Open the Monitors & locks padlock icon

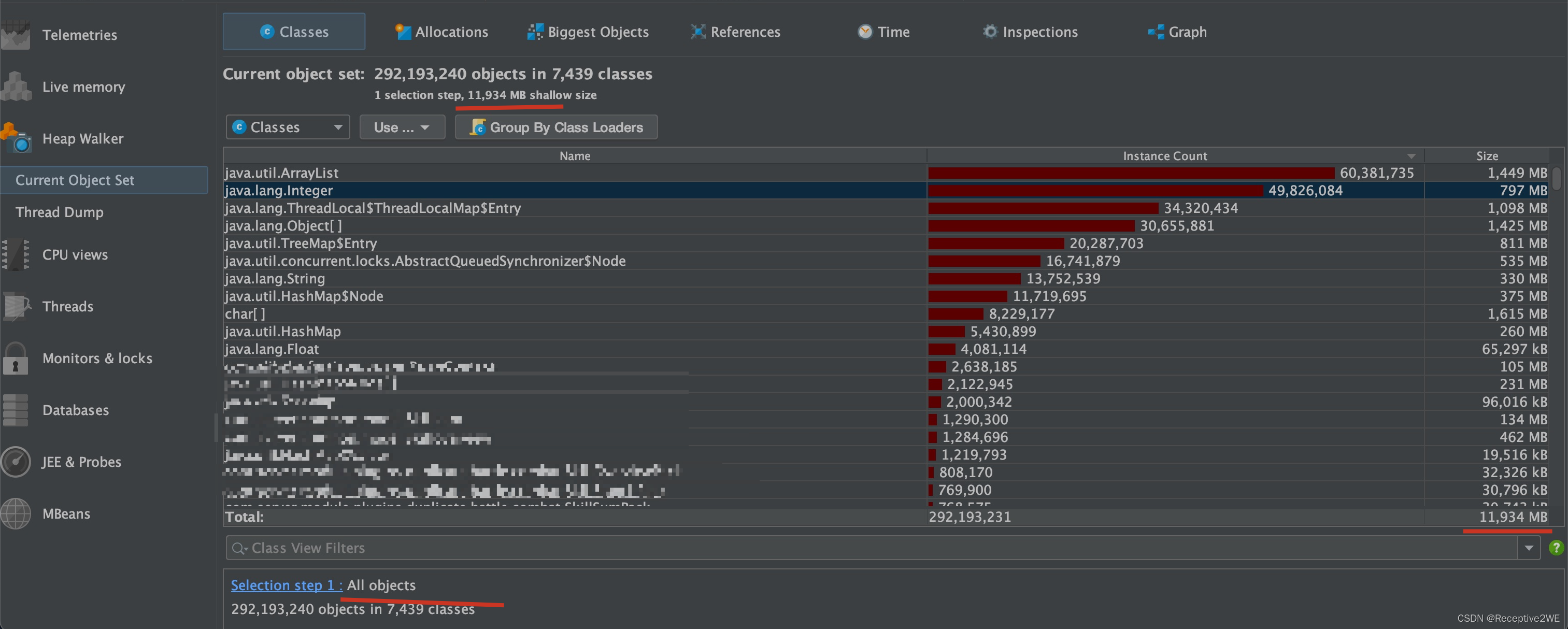click(15, 358)
